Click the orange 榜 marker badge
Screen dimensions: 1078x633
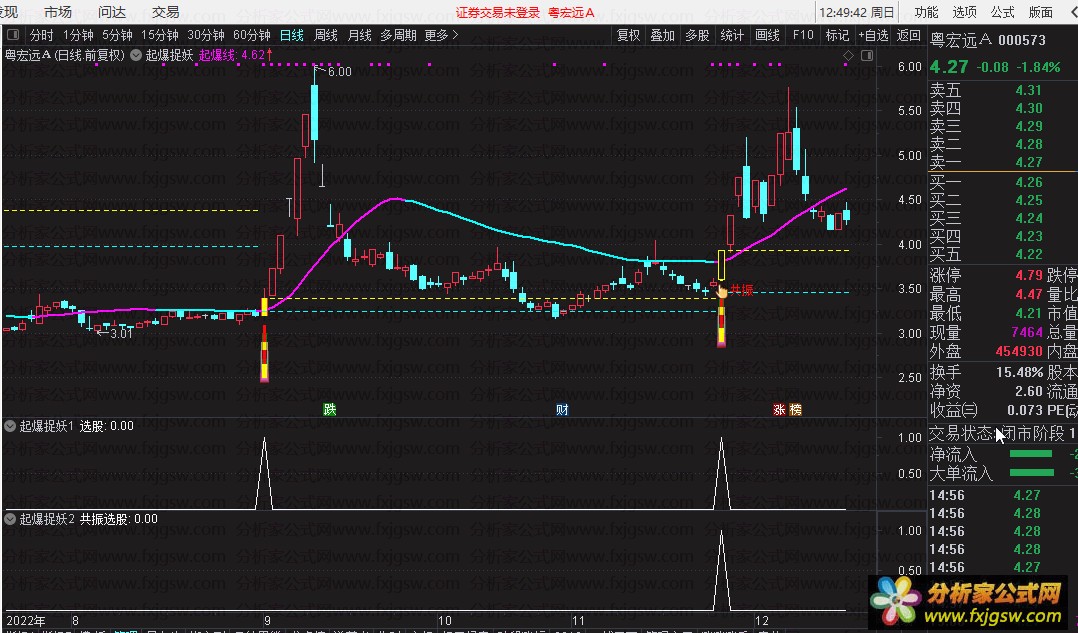click(x=795, y=410)
